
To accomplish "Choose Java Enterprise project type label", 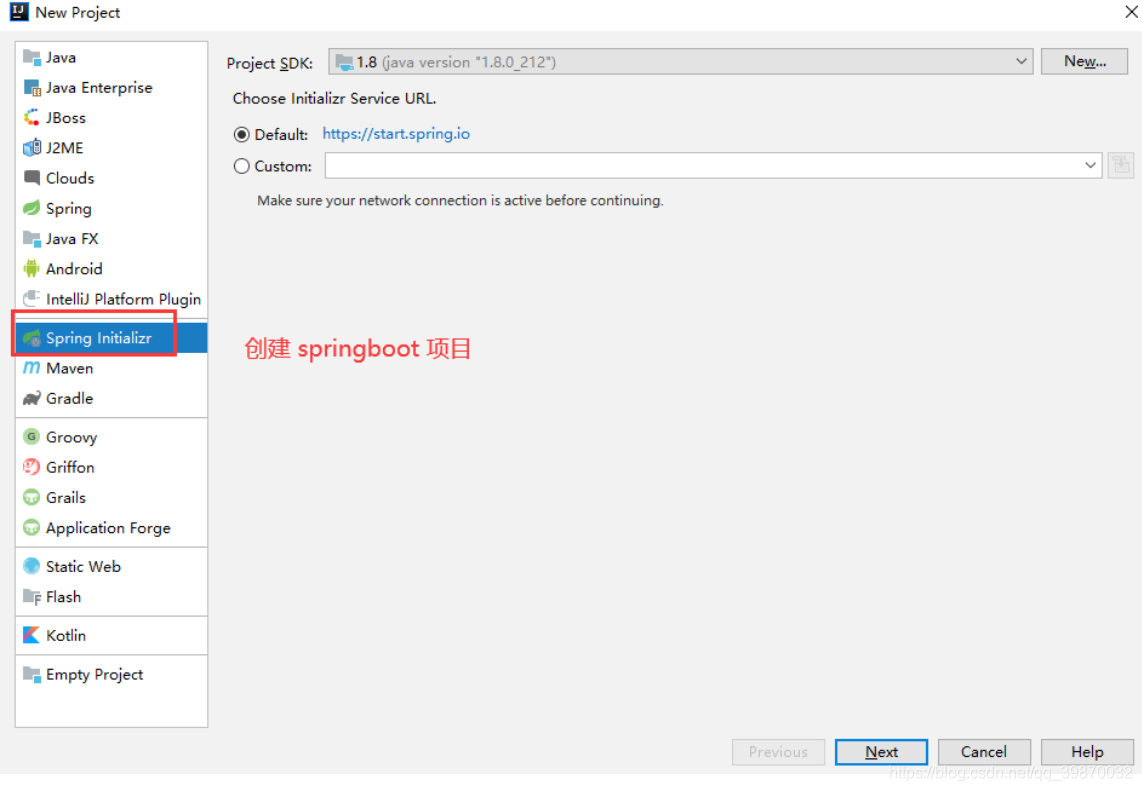I will pos(99,88).
